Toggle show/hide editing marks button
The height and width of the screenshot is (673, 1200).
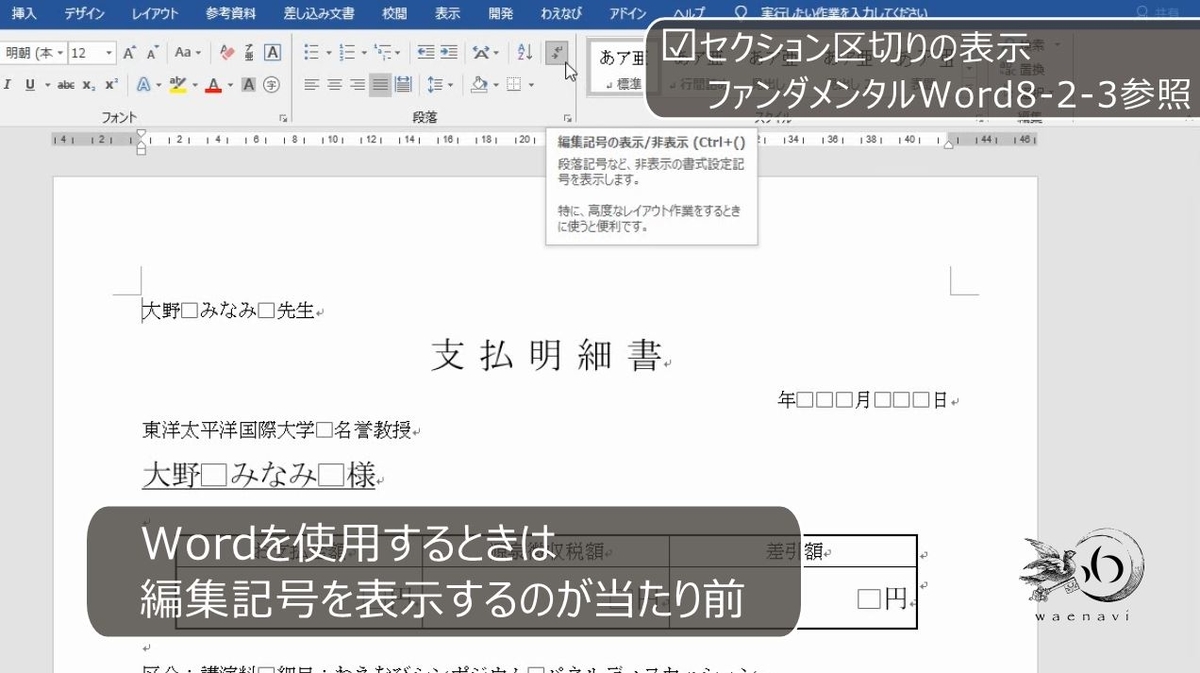click(x=557, y=52)
